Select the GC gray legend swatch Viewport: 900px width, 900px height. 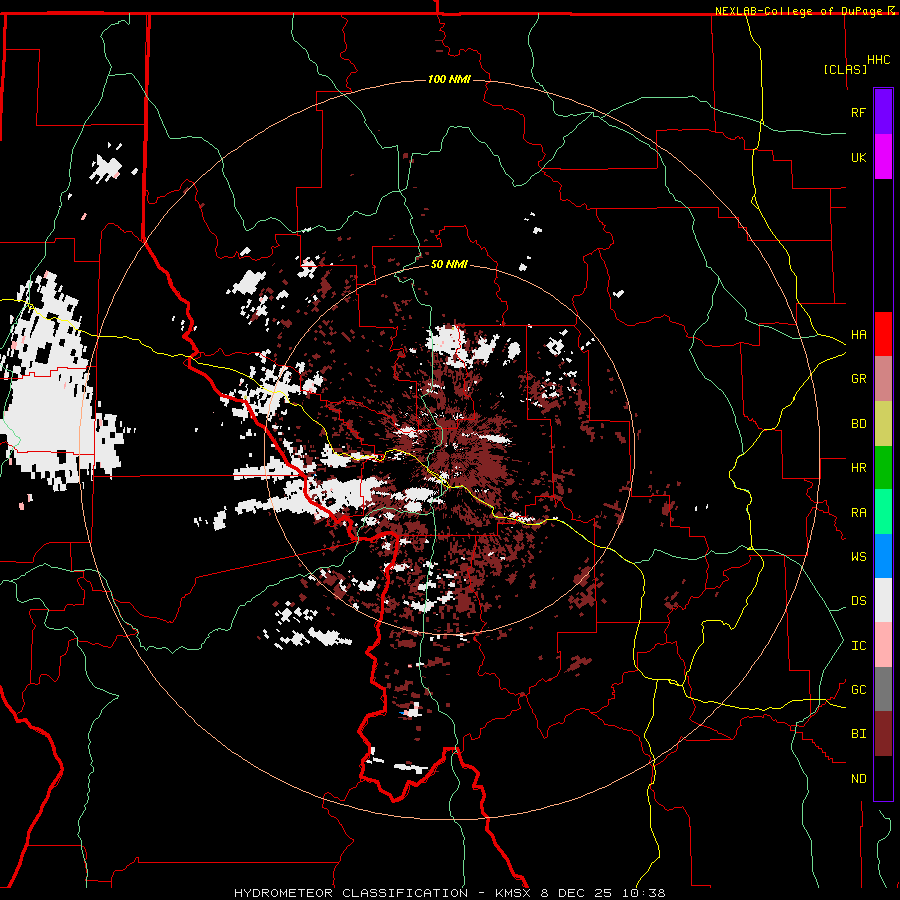(x=883, y=689)
